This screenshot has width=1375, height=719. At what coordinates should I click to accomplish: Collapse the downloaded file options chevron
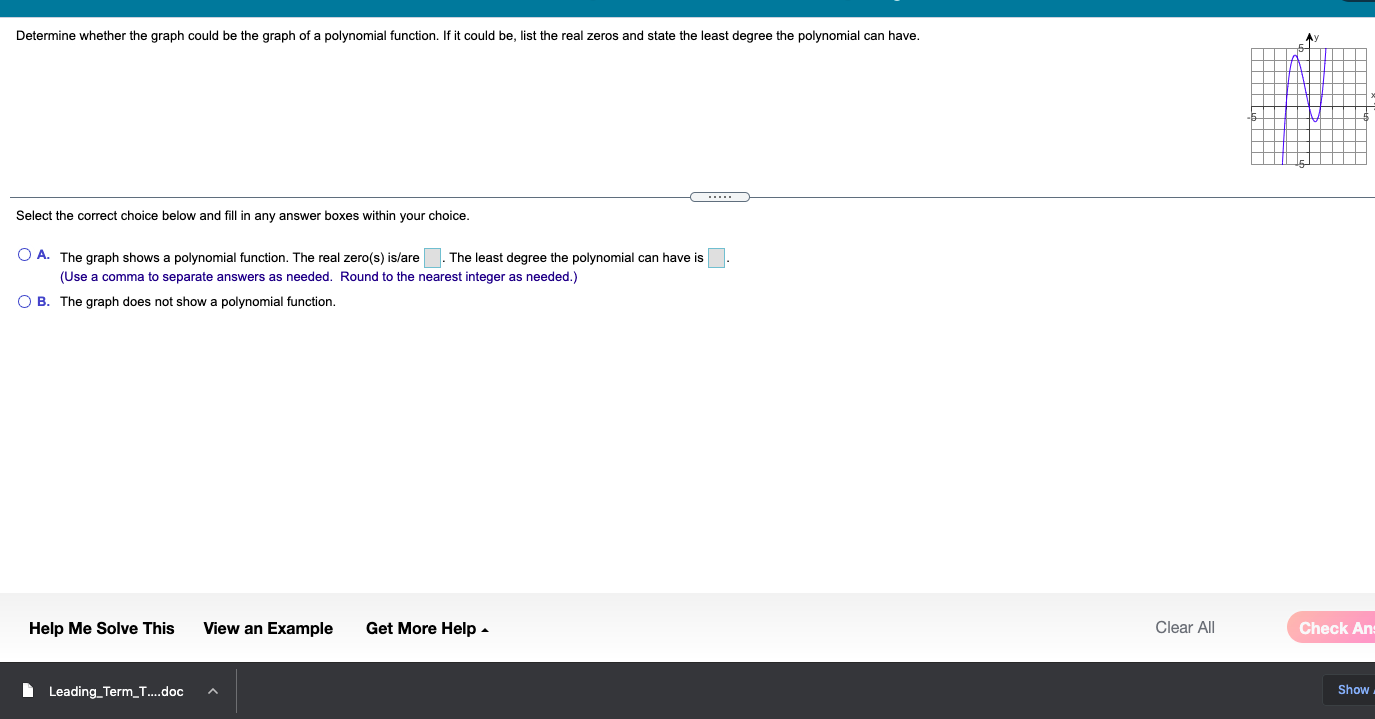click(211, 691)
